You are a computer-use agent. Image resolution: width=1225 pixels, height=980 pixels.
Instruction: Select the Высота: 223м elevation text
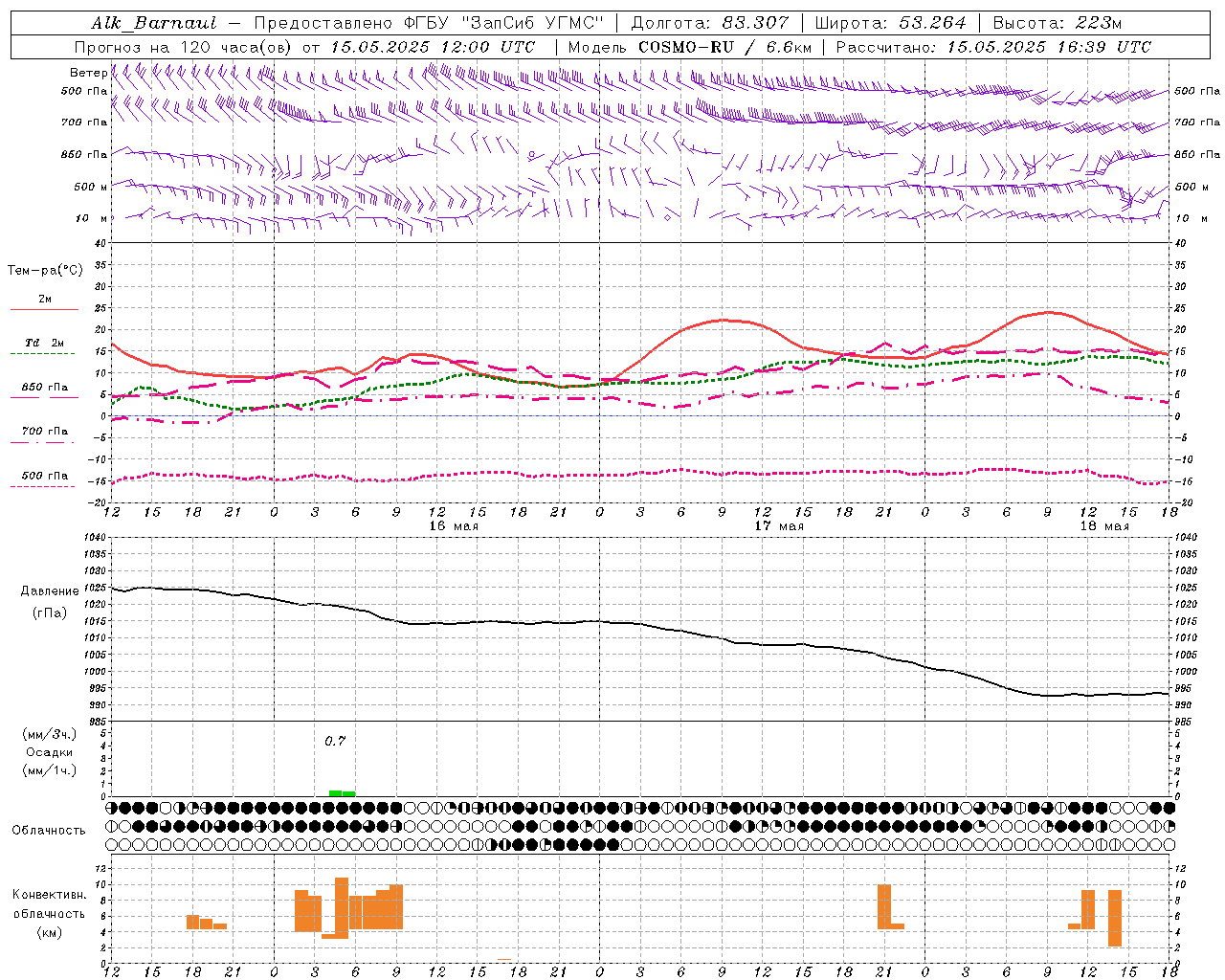[1057, 23]
